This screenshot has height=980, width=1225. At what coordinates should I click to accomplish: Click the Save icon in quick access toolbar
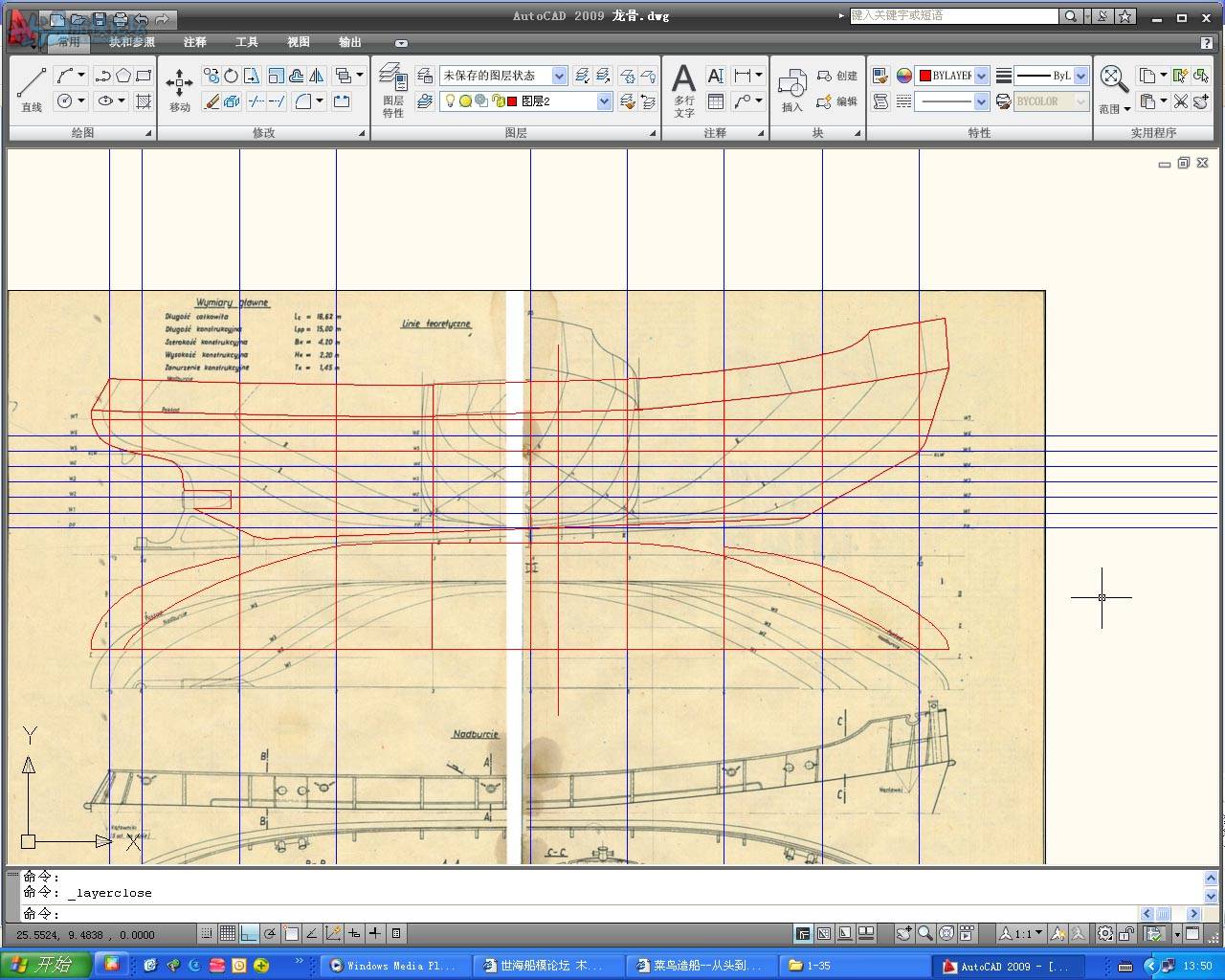click(x=100, y=18)
